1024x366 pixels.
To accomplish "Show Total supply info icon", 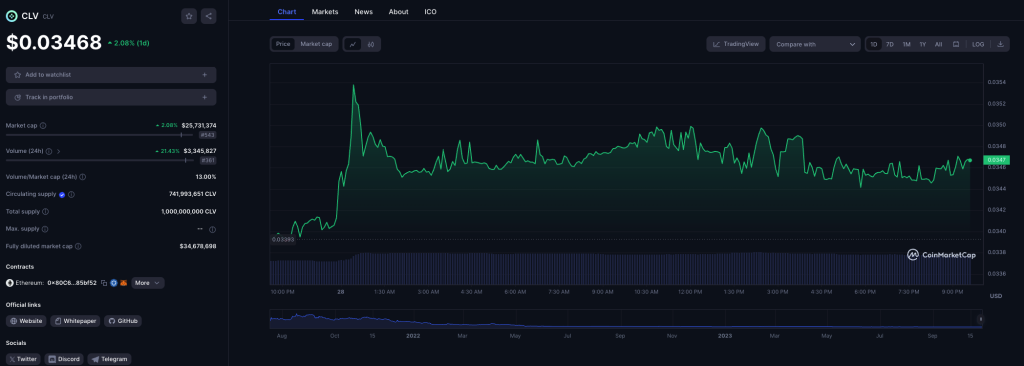I will pos(45,212).
